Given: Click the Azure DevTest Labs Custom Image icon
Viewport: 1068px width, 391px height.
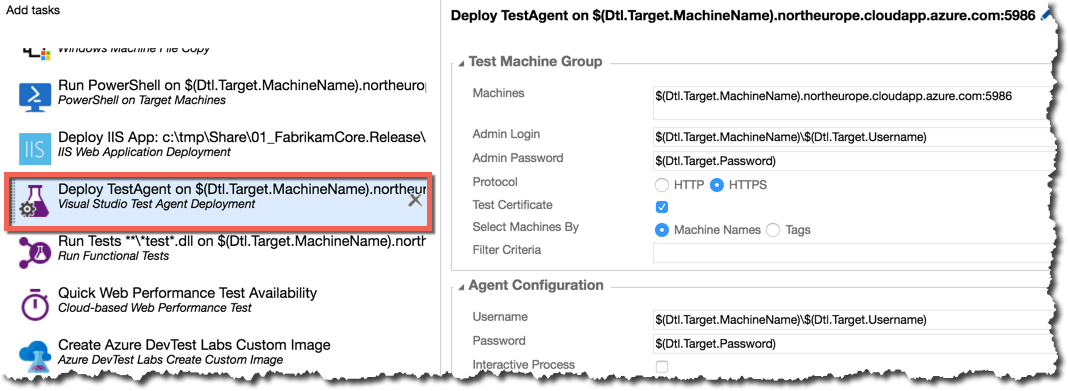Looking at the screenshot, I should click(x=34, y=356).
